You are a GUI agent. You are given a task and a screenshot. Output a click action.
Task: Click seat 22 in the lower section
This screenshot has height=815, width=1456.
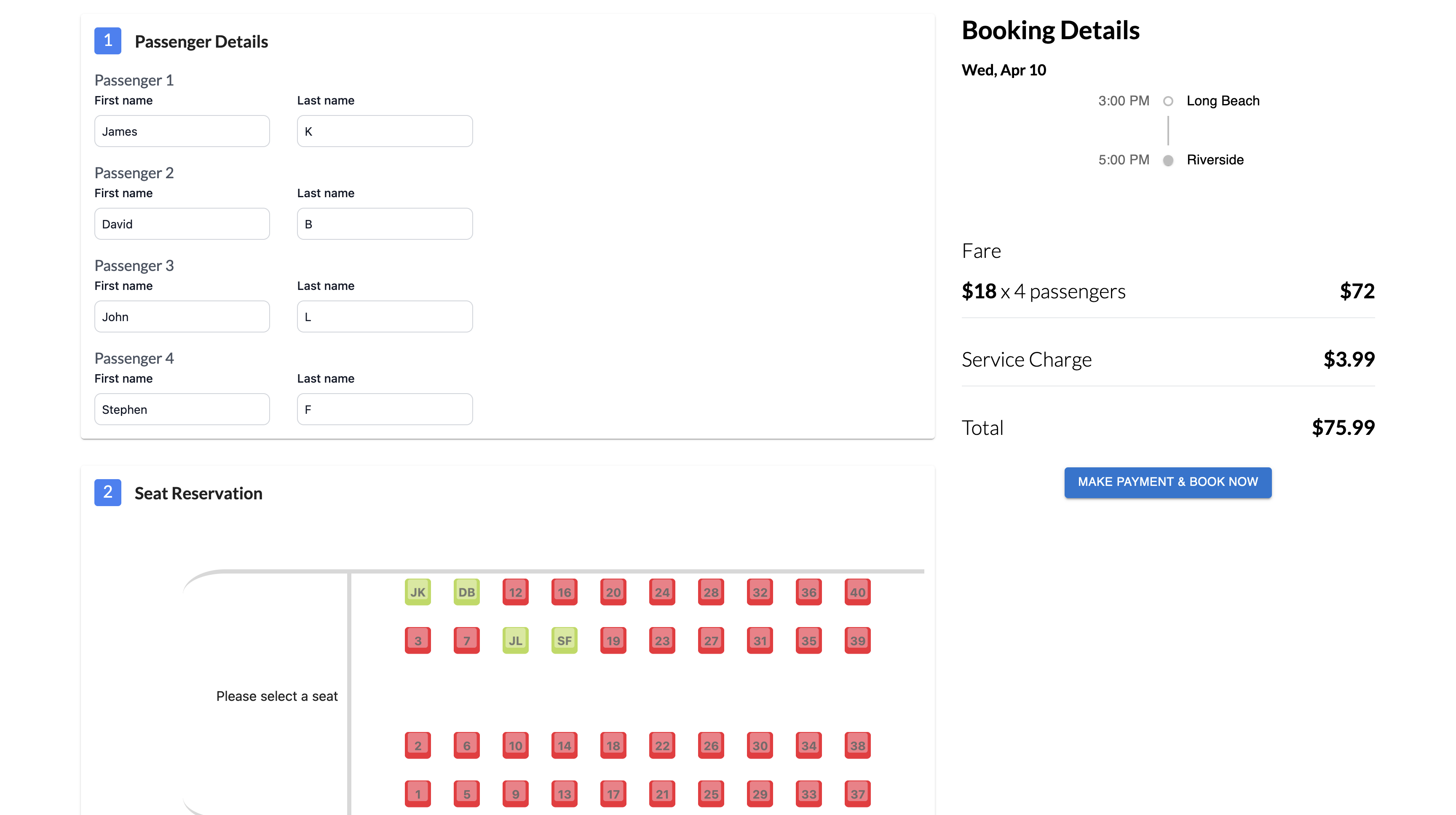[x=661, y=745]
